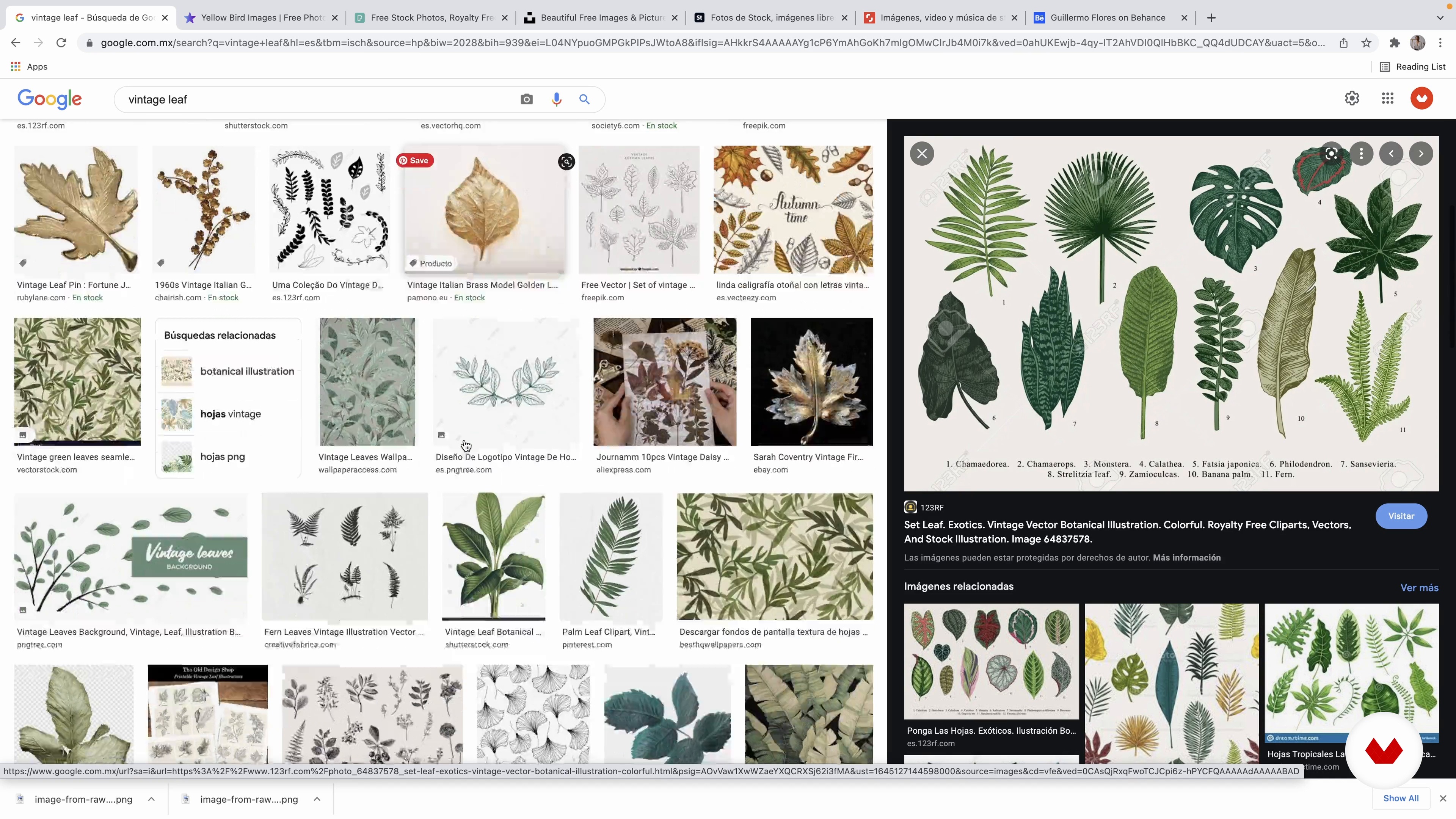Switch to Imágenes, video y música tab

click(x=940, y=18)
